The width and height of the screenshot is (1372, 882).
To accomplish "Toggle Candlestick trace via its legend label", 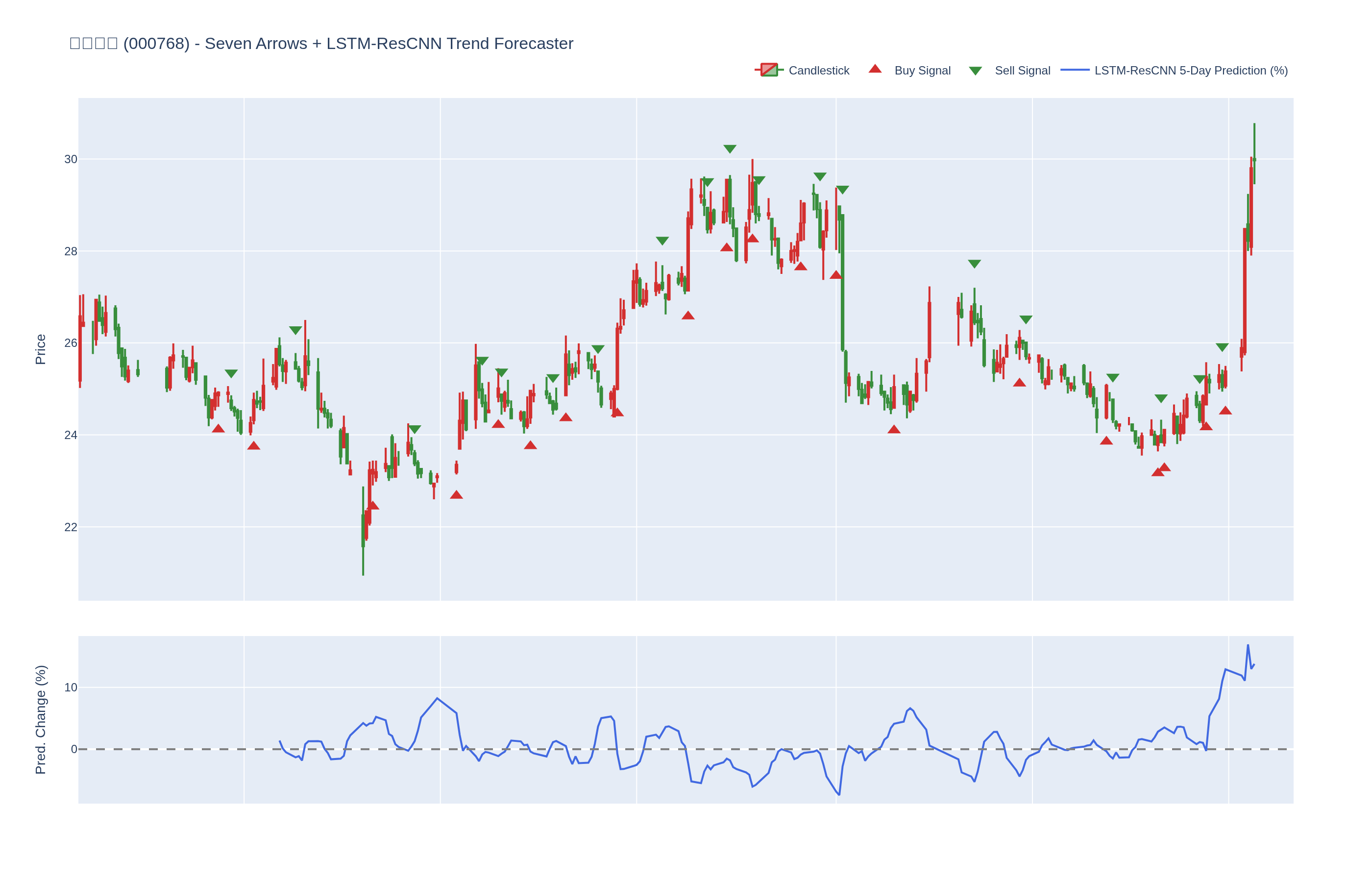I will click(818, 71).
